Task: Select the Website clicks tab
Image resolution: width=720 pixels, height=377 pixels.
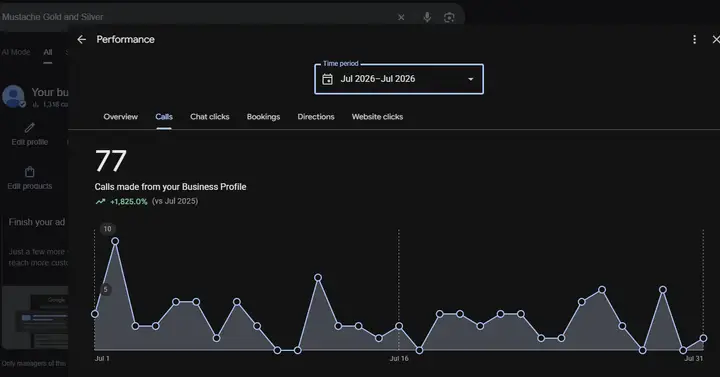Action: (x=377, y=117)
